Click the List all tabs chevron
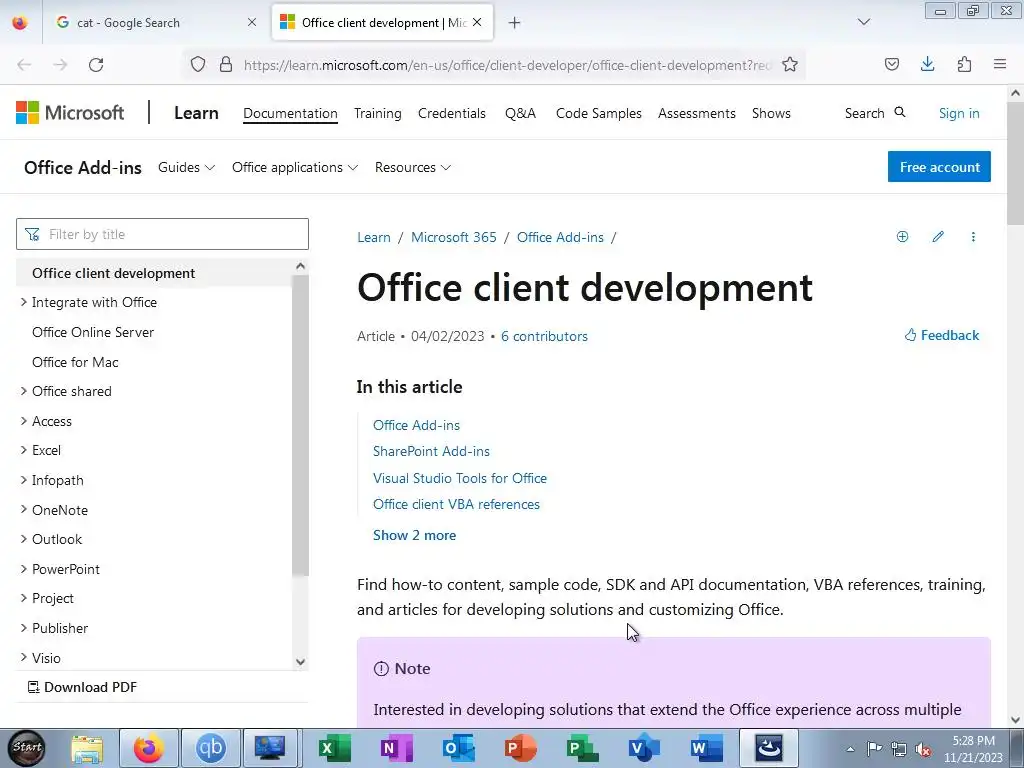 tap(864, 22)
